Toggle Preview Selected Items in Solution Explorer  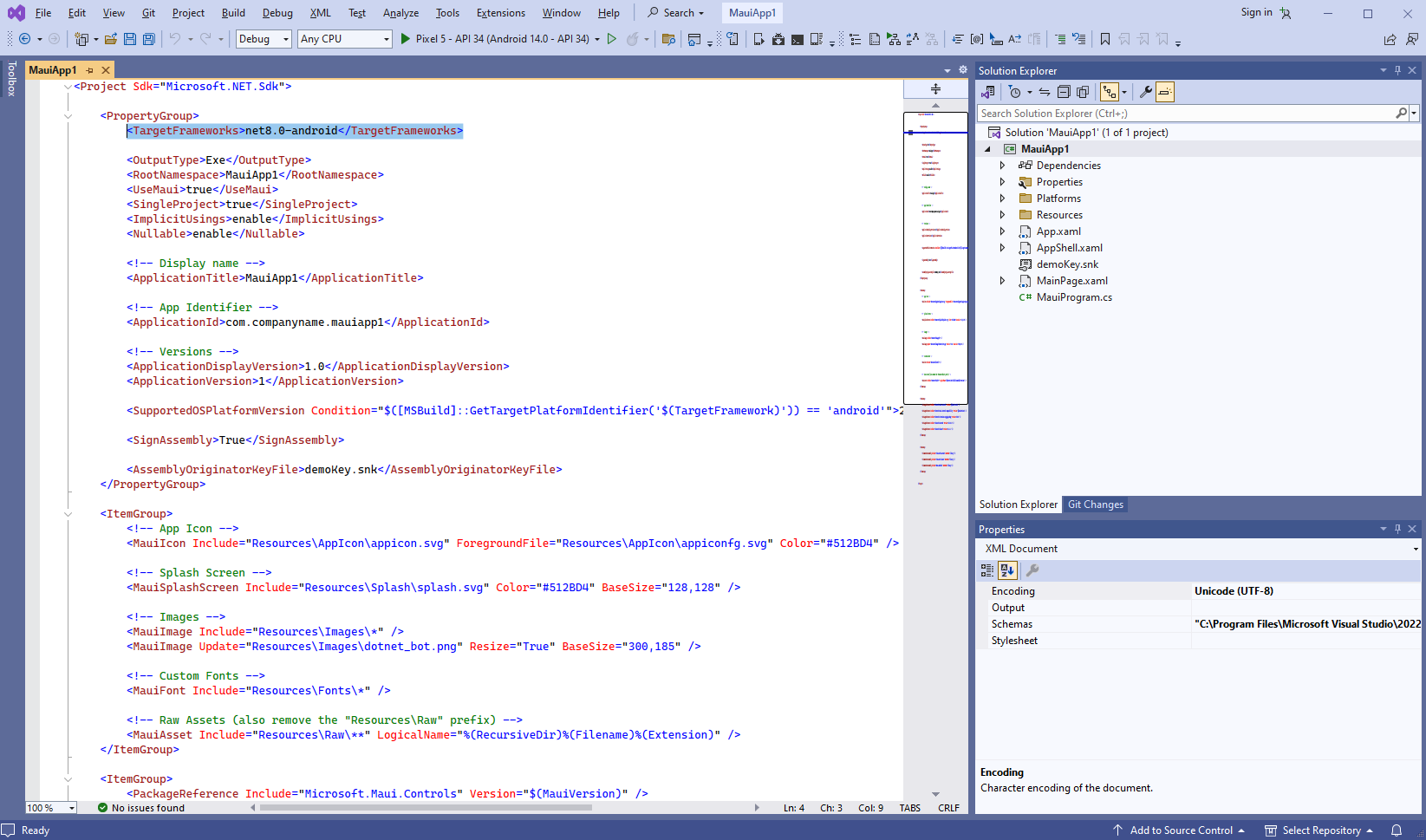tap(1165, 92)
